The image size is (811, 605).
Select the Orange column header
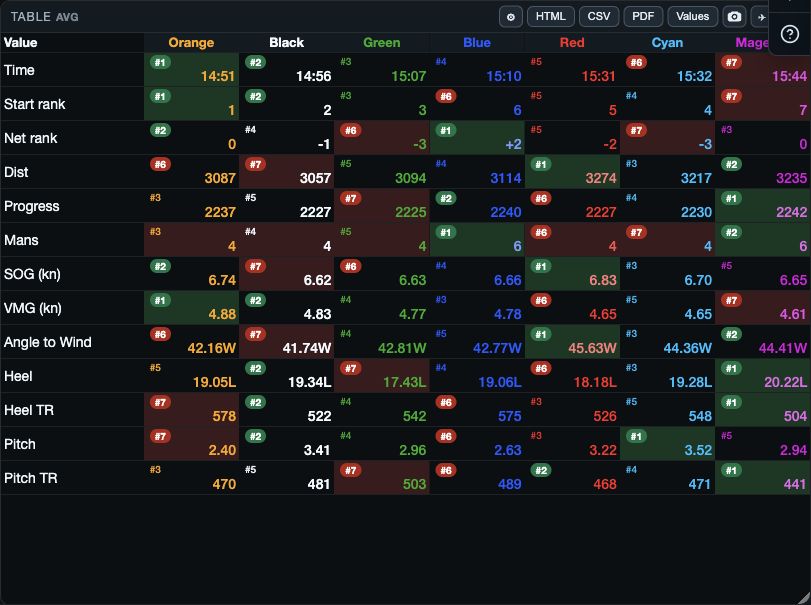click(191, 42)
